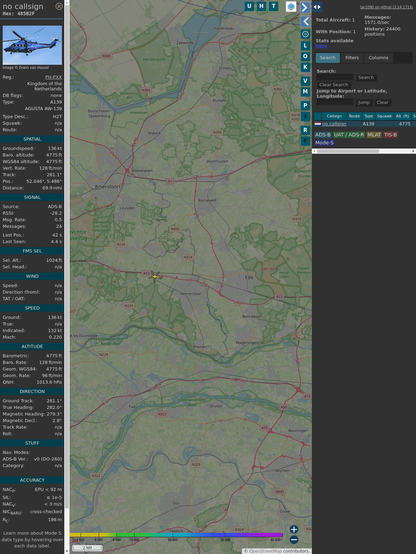Screen dimensions: 416x554
Task: Close the selected aircraft info panel
Action: pos(59,6)
